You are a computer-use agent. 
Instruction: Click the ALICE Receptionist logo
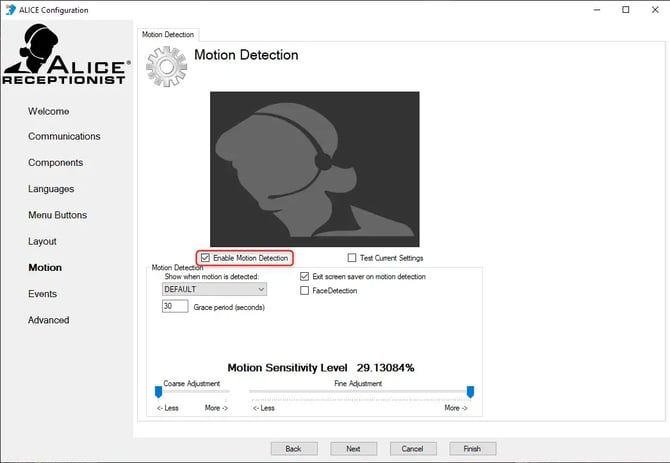coord(66,57)
